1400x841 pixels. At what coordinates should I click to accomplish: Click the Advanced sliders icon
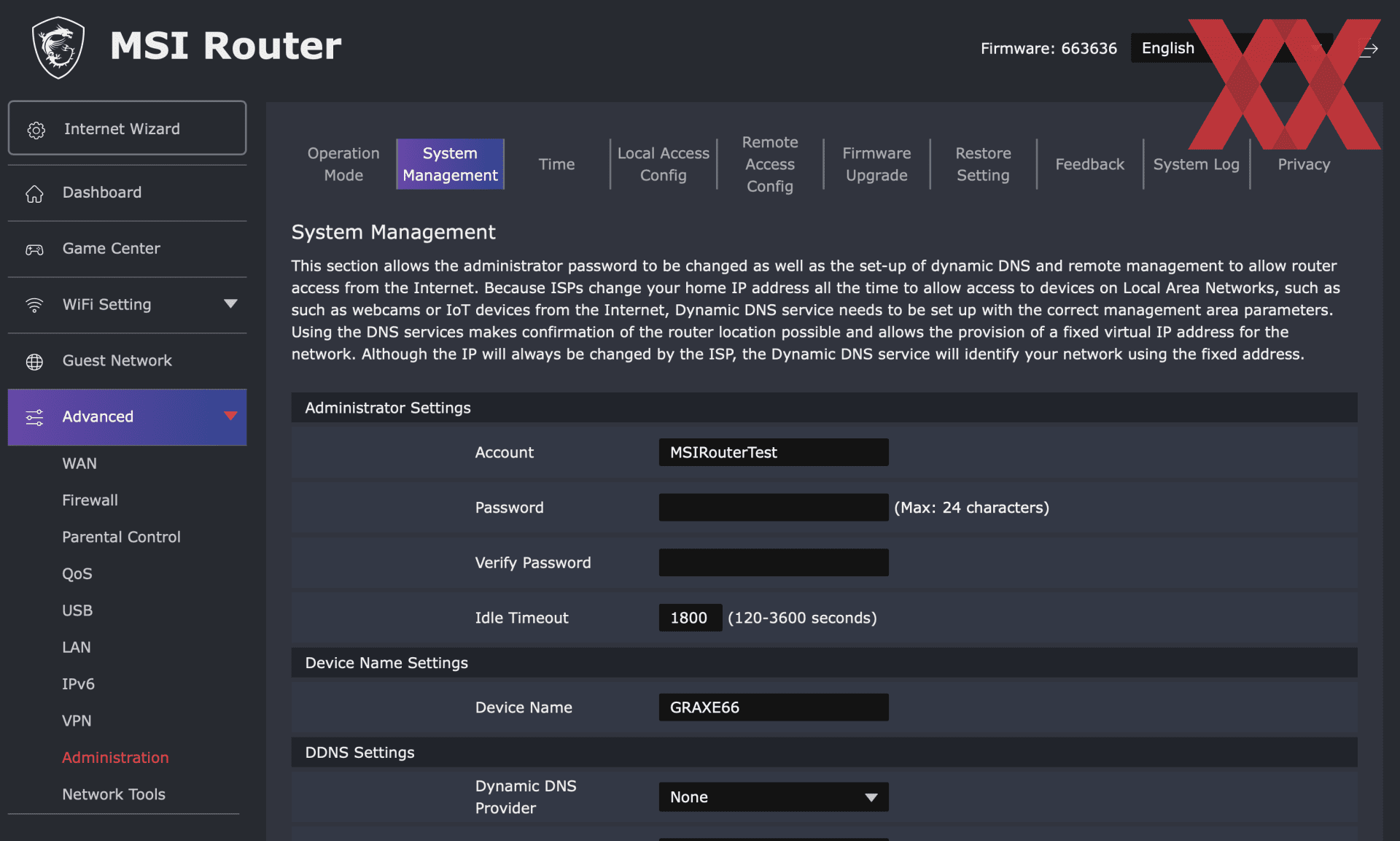tap(34, 417)
